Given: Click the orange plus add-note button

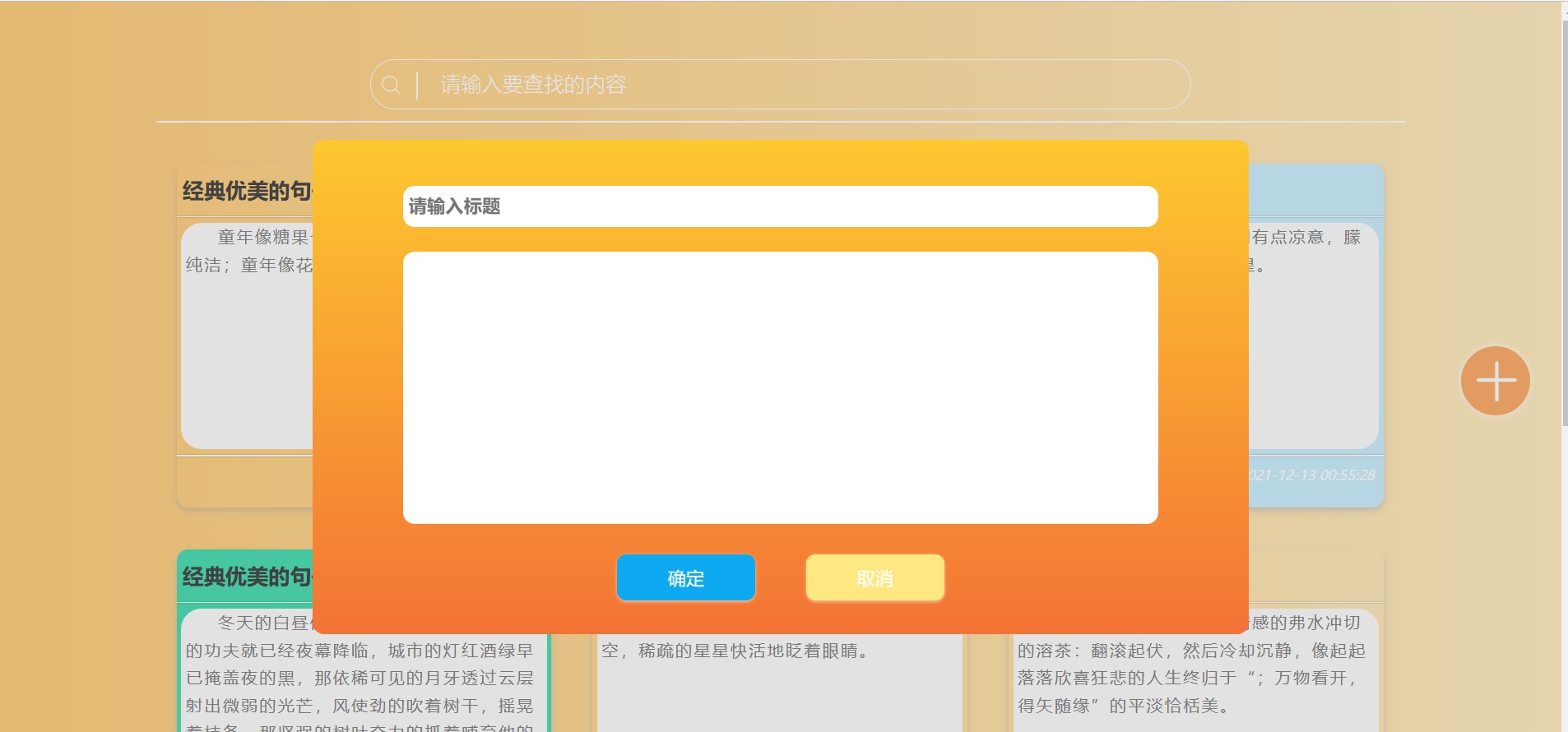Looking at the screenshot, I should pyautogui.click(x=1495, y=381).
